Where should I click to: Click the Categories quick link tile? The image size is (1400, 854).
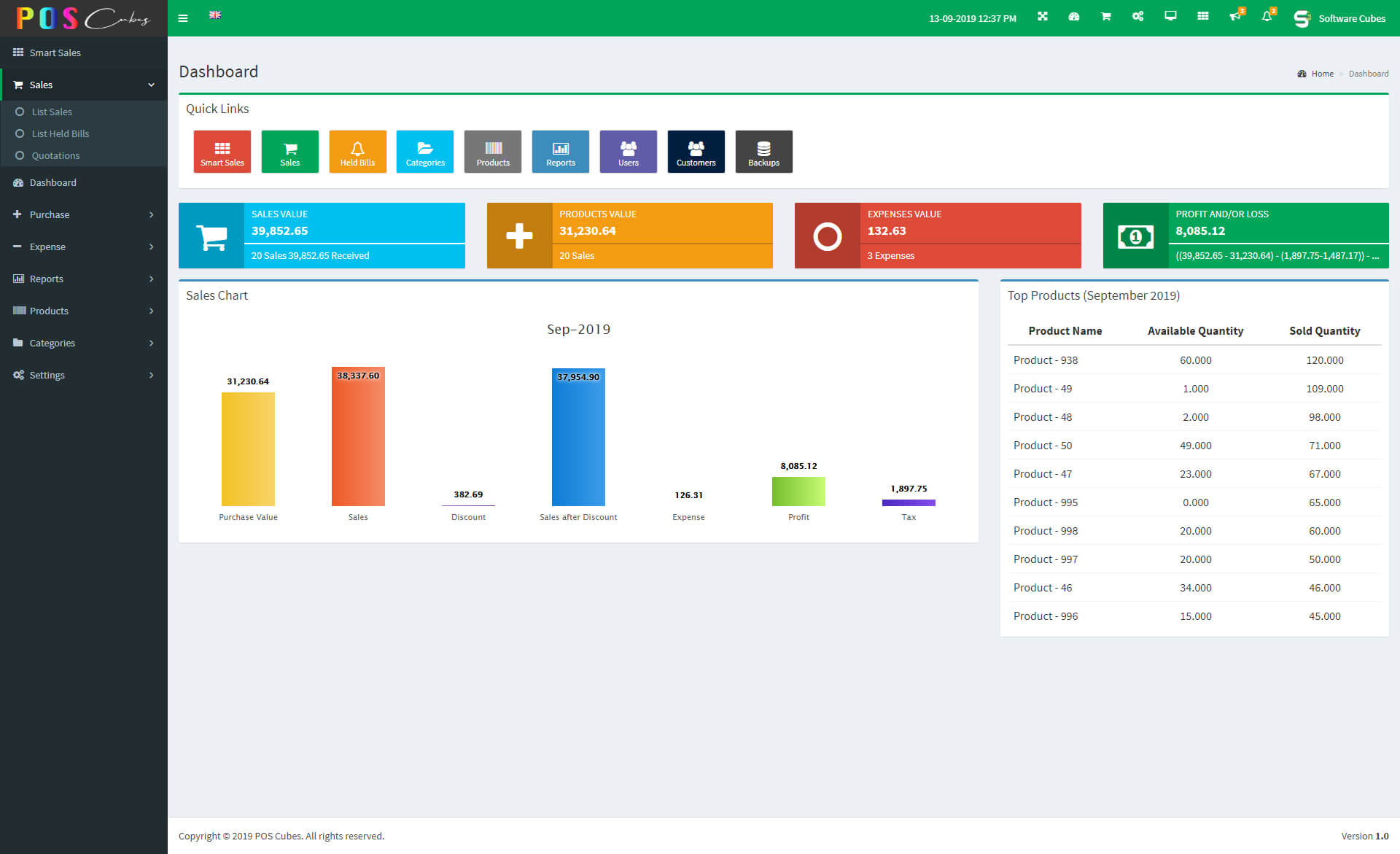point(425,152)
